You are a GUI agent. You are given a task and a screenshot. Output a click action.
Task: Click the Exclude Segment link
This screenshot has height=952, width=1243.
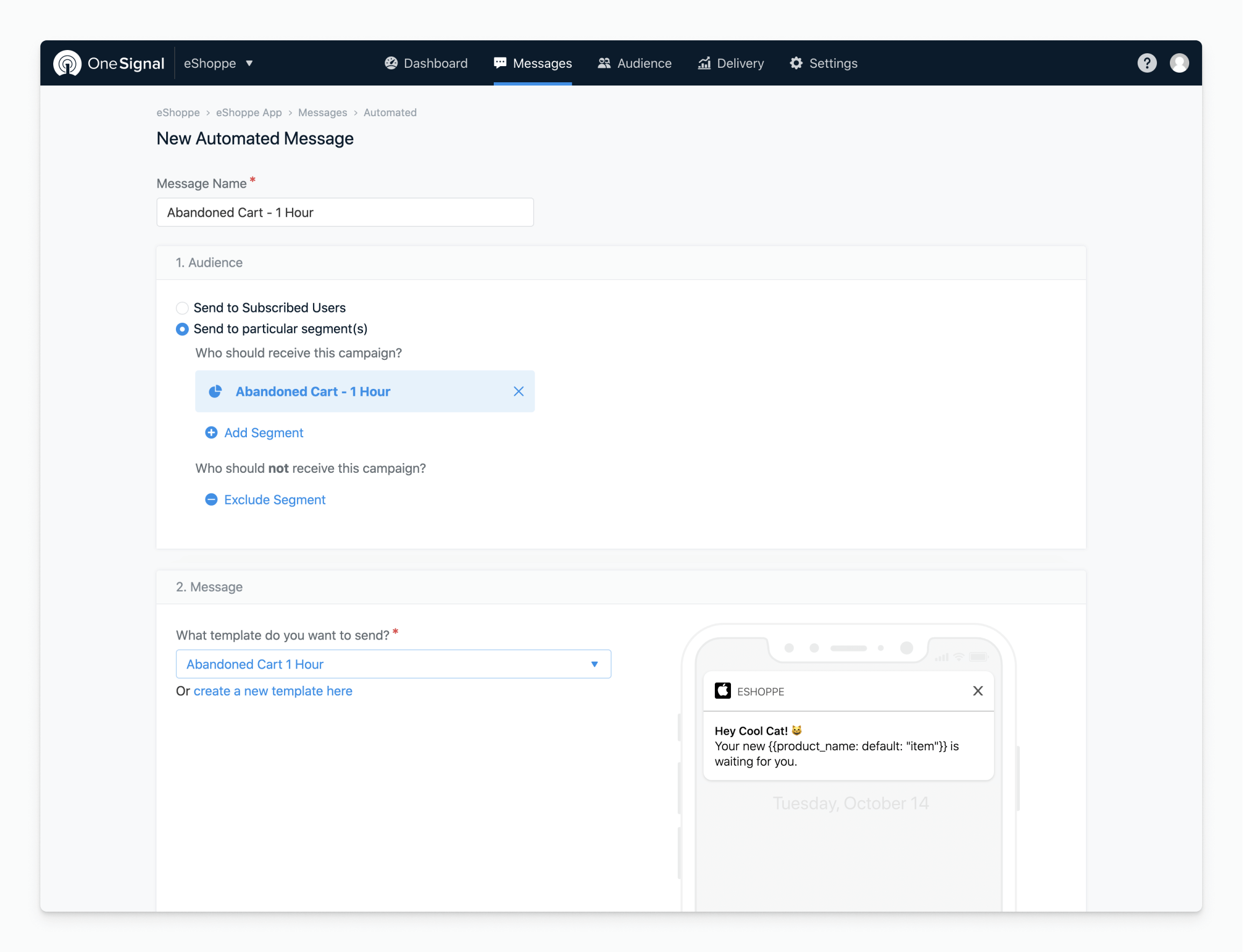coord(275,499)
